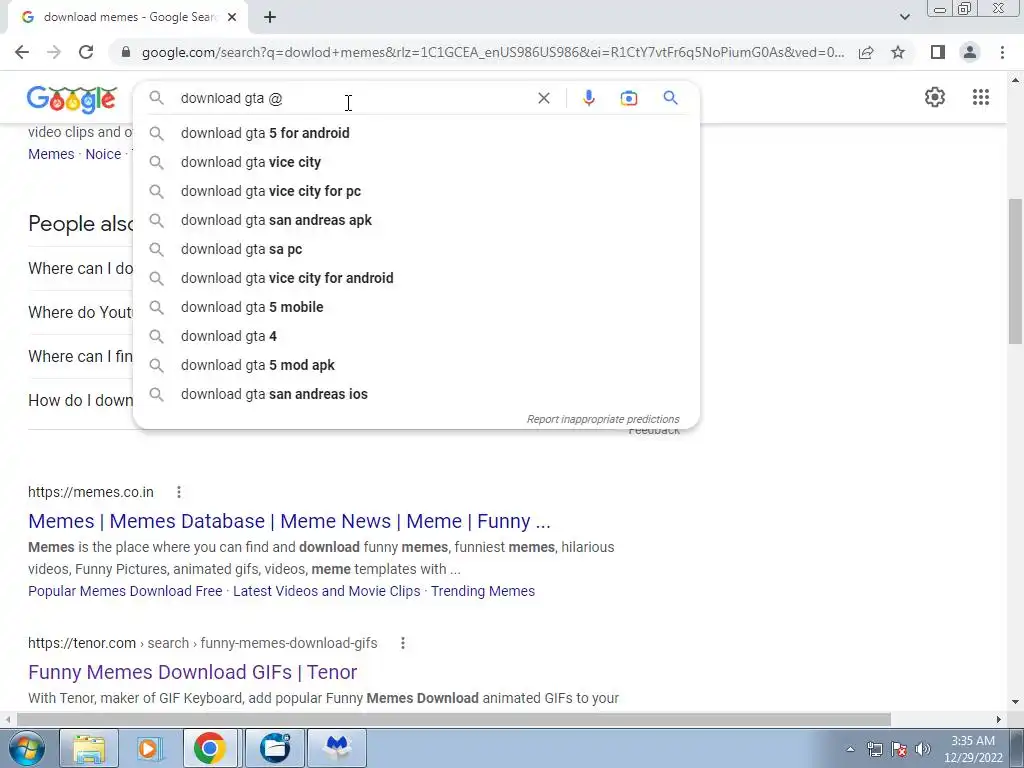Open the tab search dropdown arrow
The image size is (1024, 768).
pyautogui.click(x=904, y=17)
